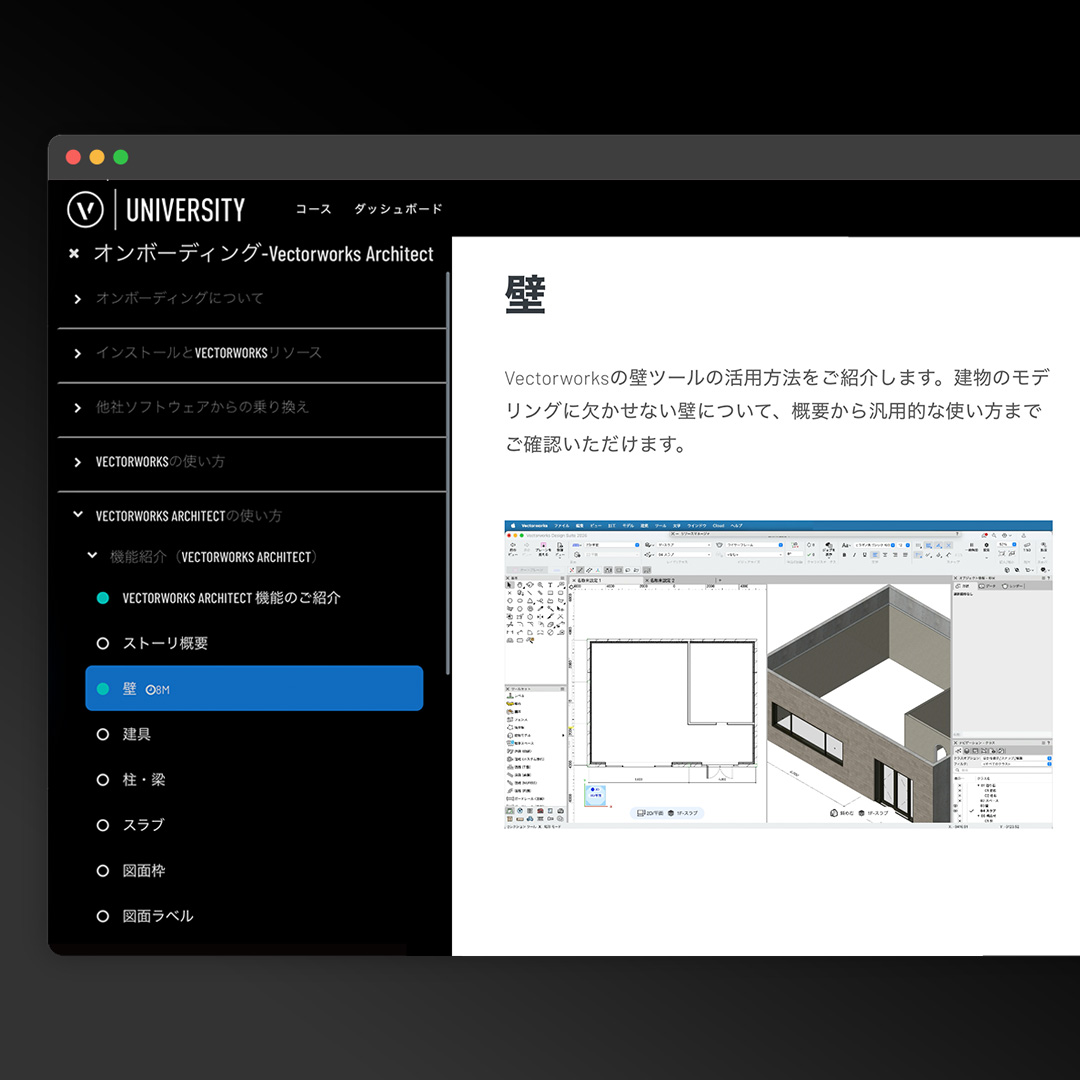Image resolution: width=1080 pixels, height=1080 pixels.
Task: Open the 建具 lesson
Action: click(136, 734)
